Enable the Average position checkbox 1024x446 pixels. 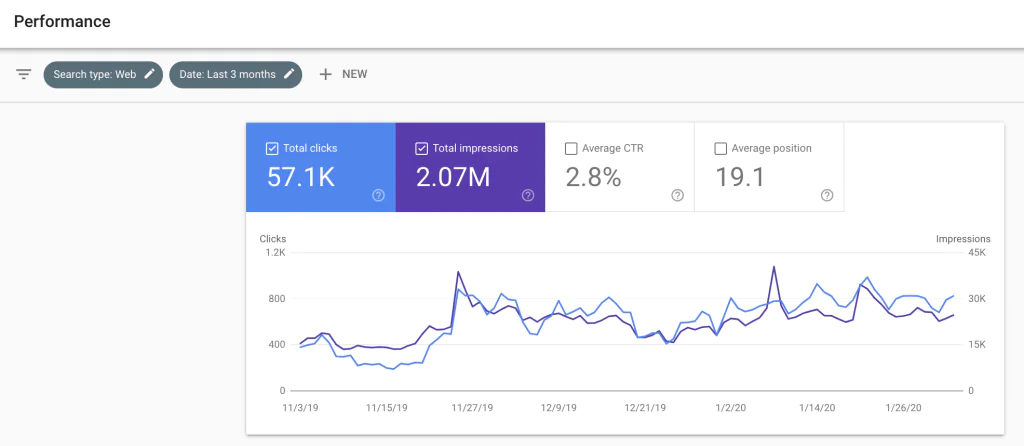[721, 149]
